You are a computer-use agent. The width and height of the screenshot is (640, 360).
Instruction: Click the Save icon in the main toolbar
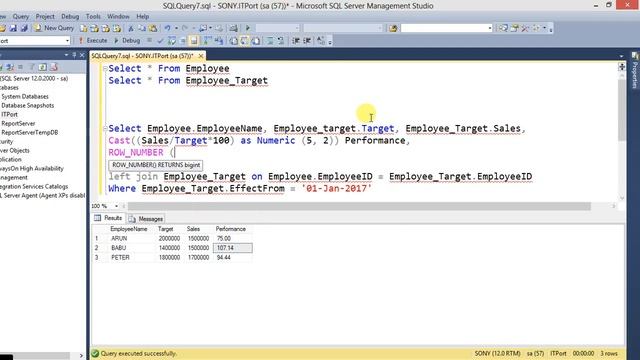click(13, 28)
